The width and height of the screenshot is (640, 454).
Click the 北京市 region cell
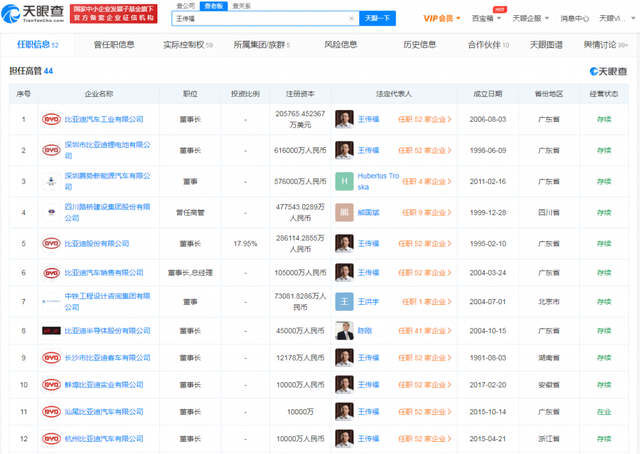pos(549,302)
